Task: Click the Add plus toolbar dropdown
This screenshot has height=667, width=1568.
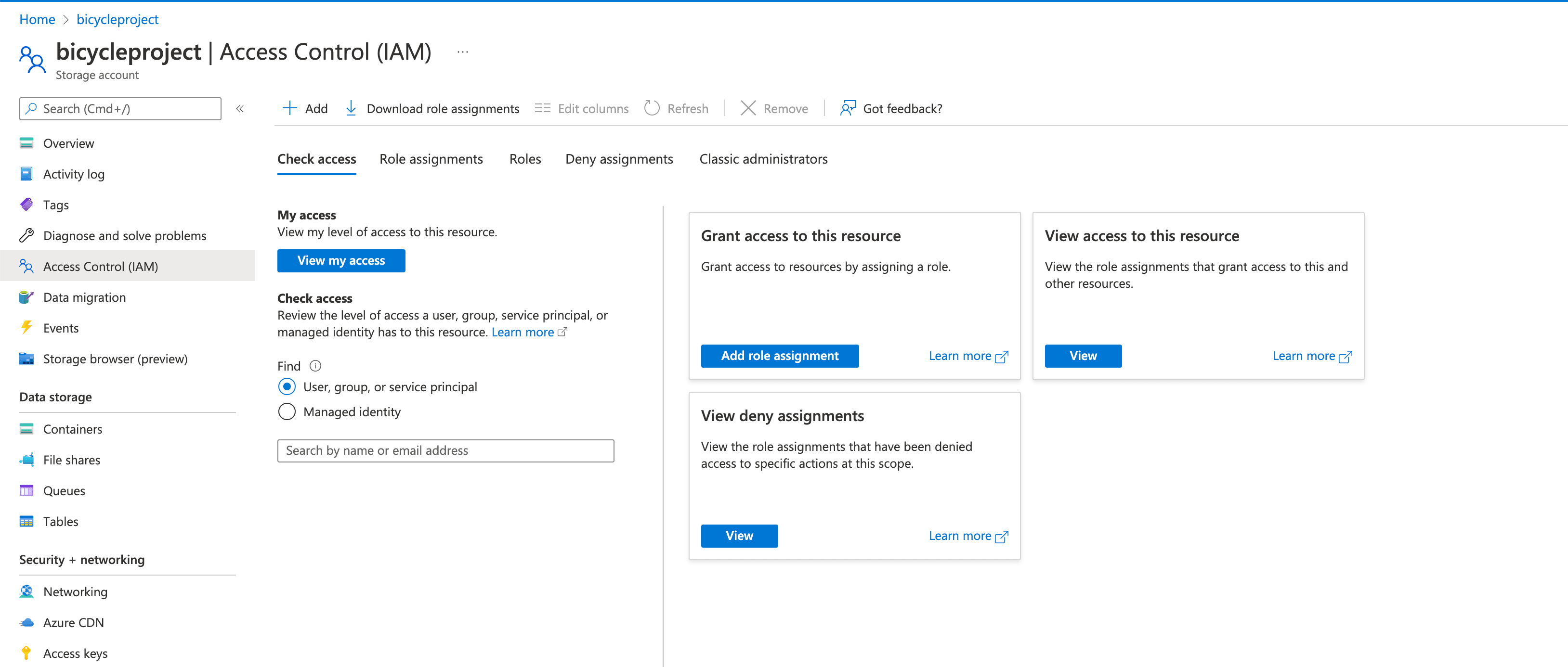Action: [x=305, y=109]
